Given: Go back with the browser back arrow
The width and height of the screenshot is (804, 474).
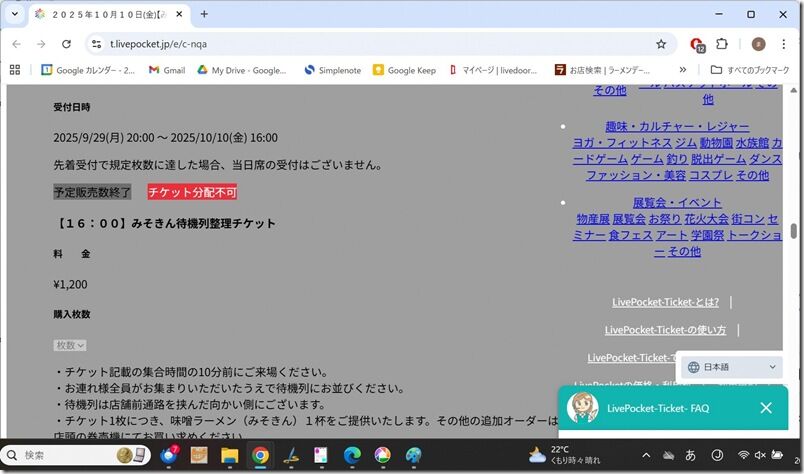Looking at the screenshot, I should click(x=16, y=44).
